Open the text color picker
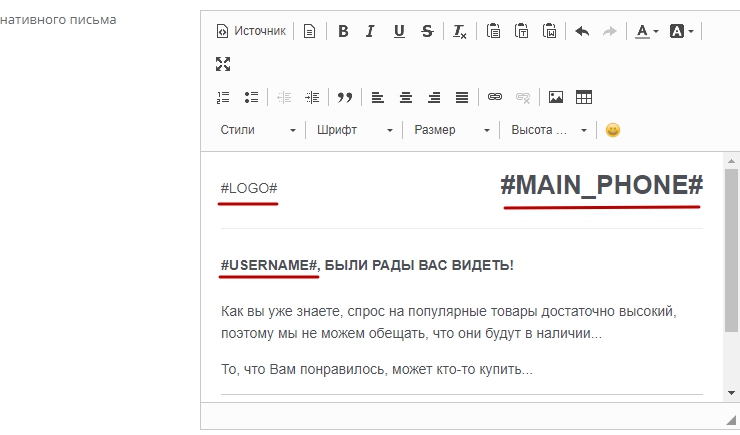Viewport: 740px width, 435px height. [647, 31]
